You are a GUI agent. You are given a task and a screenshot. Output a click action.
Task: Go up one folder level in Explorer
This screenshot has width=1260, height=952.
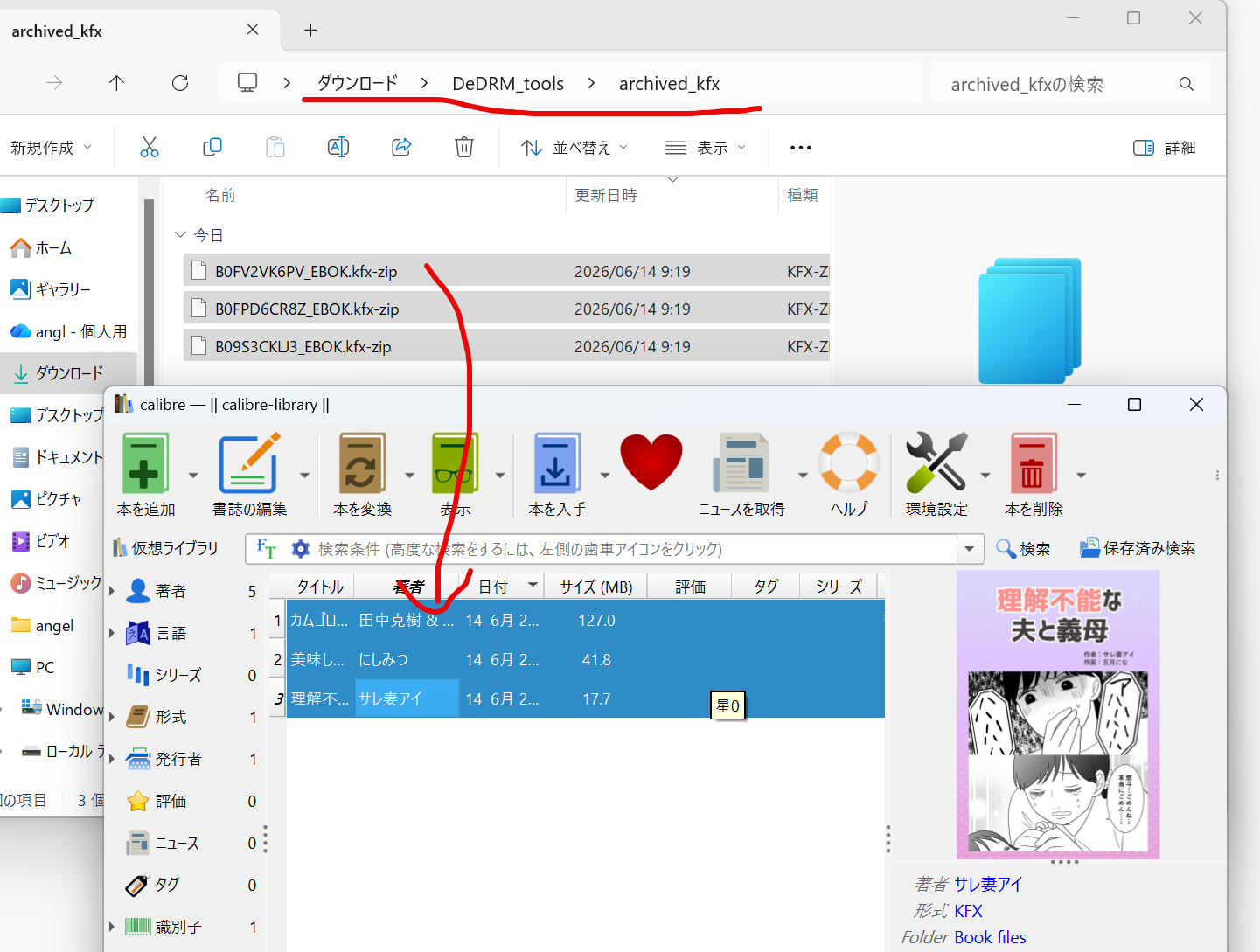[x=116, y=83]
